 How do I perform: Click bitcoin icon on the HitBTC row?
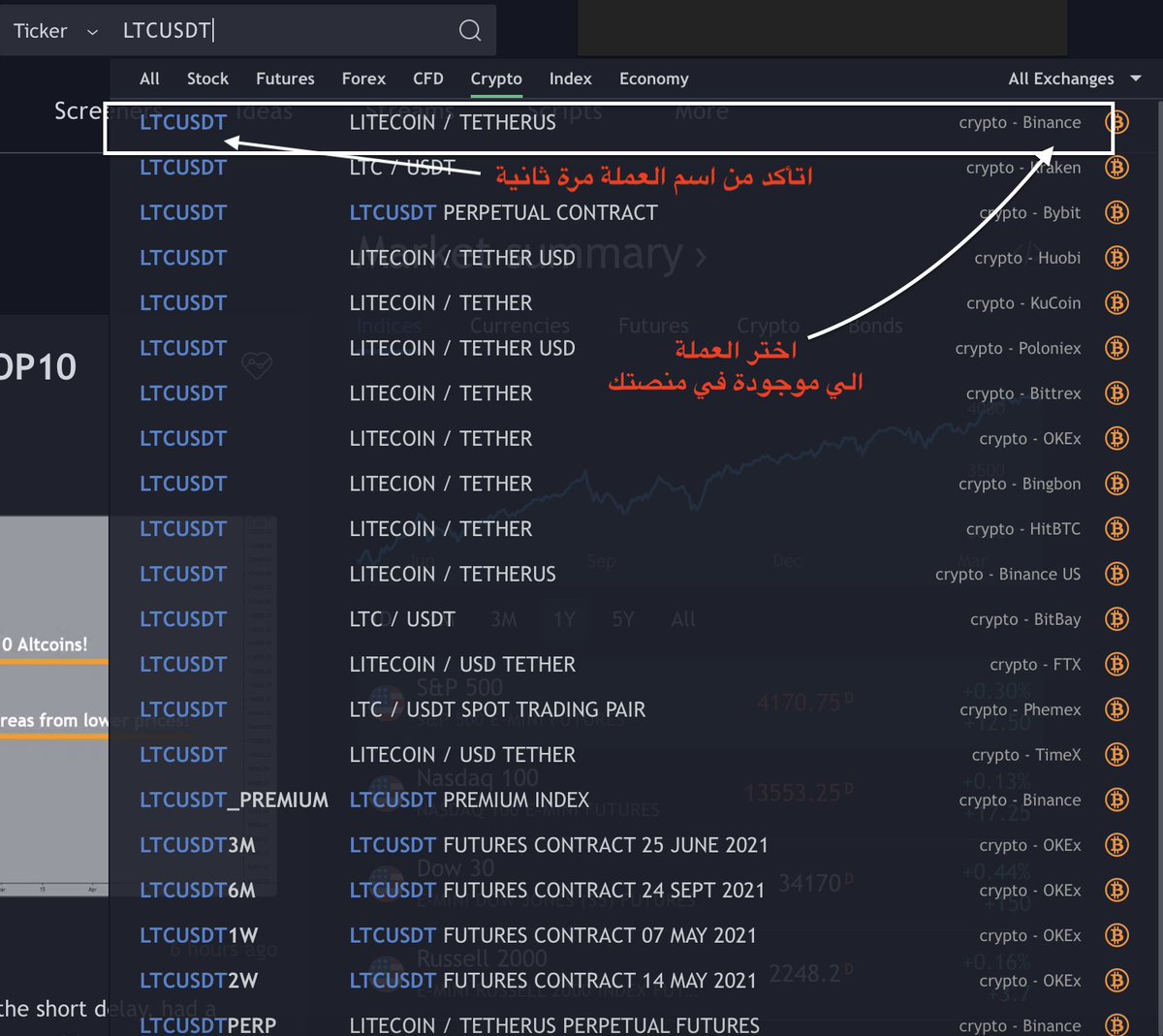click(1116, 529)
